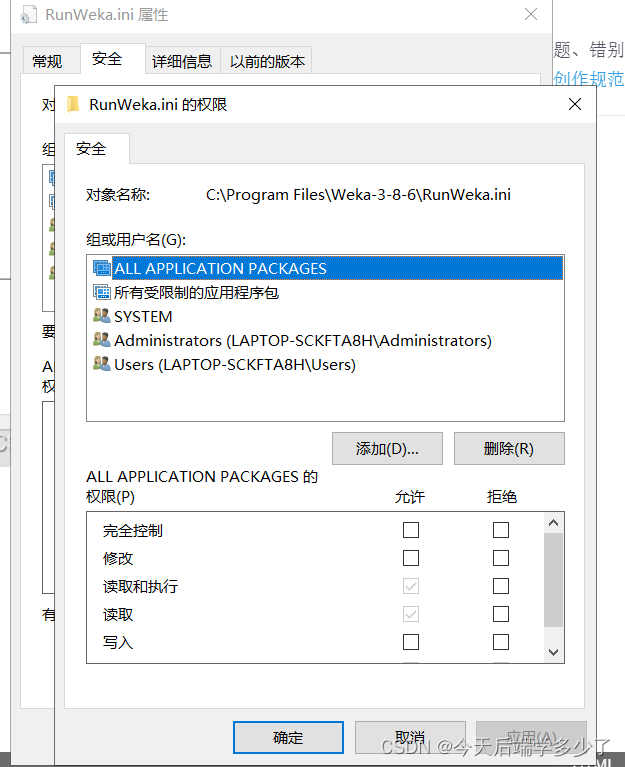The width and height of the screenshot is (625, 767).
Task: Check Allow for Modify (修改)
Action: tap(411, 558)
